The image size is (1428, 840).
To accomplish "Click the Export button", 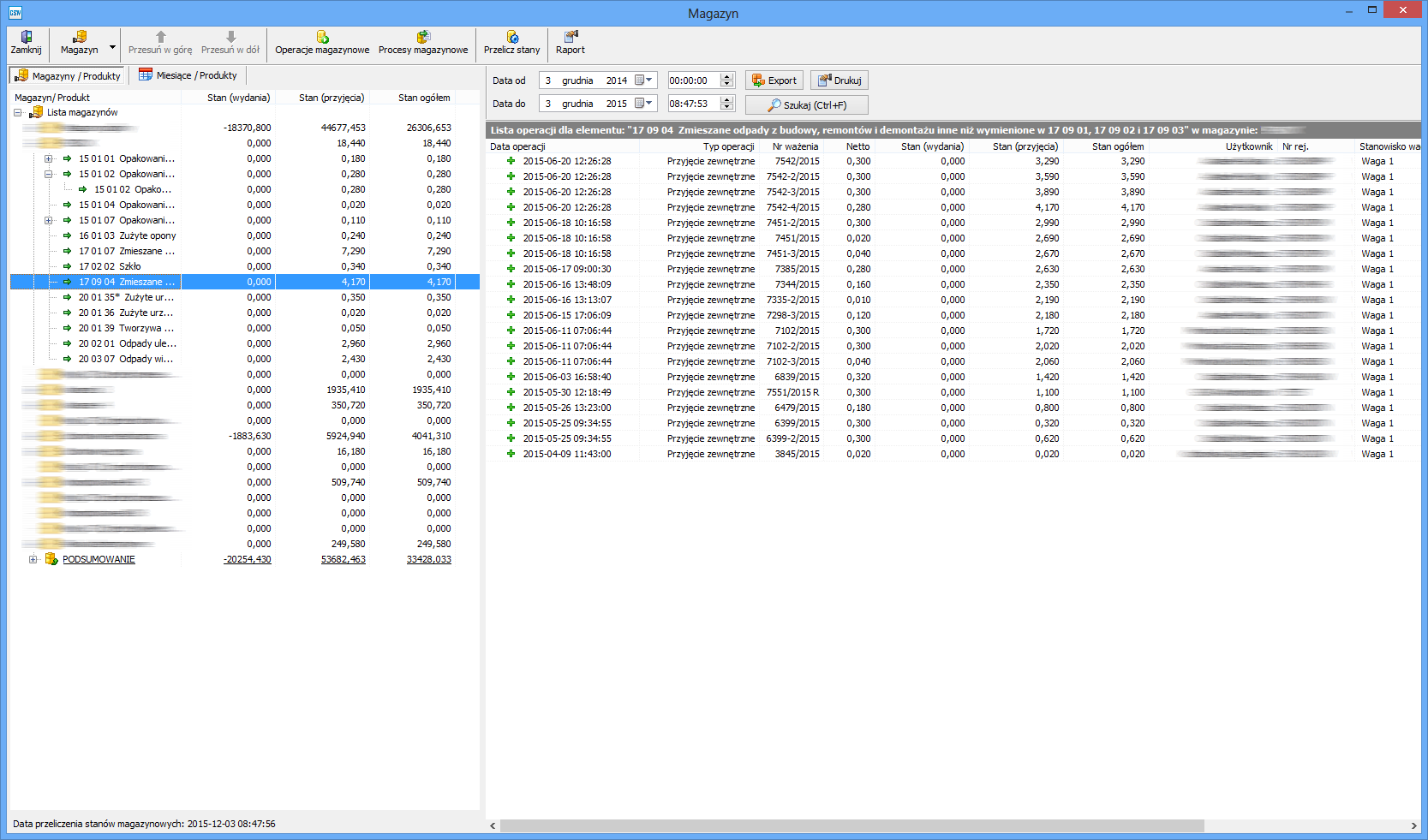I will click(774, 80).
